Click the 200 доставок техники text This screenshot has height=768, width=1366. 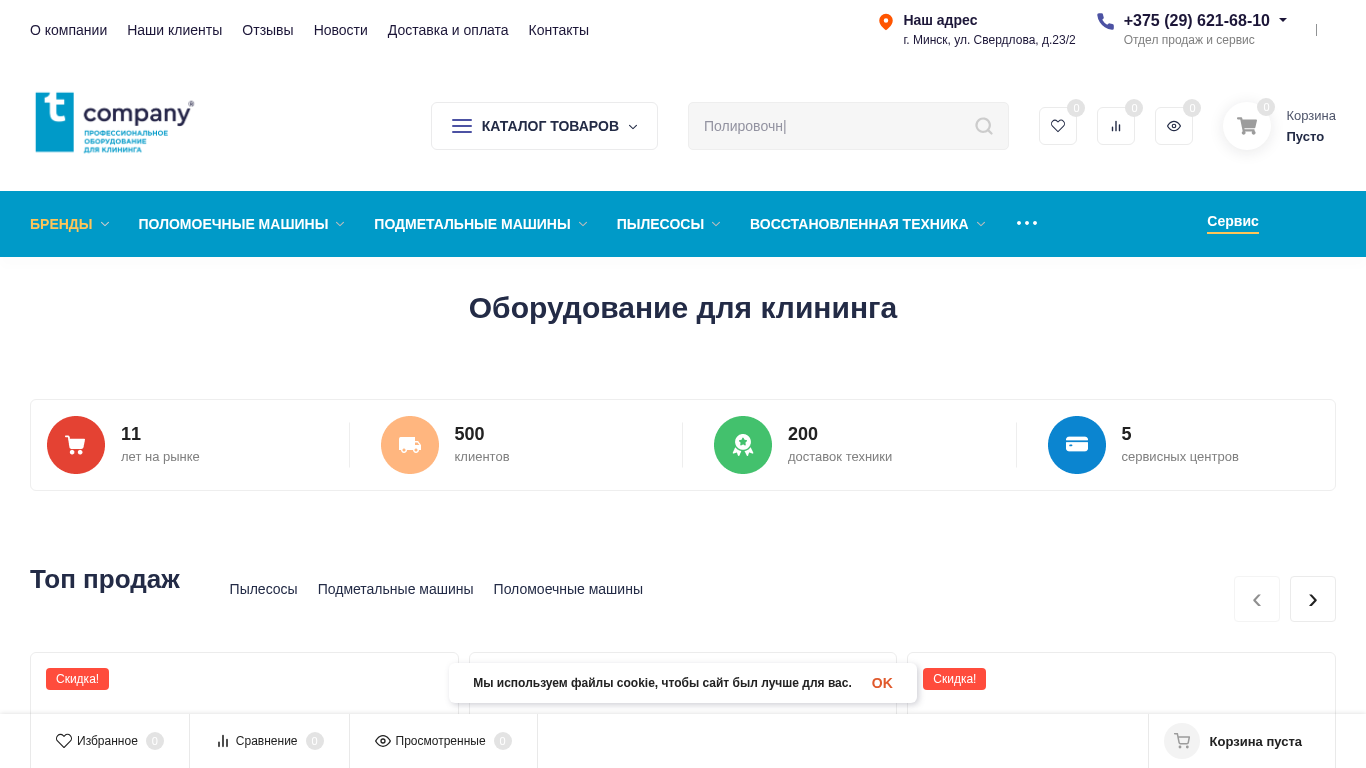[840, 445]
